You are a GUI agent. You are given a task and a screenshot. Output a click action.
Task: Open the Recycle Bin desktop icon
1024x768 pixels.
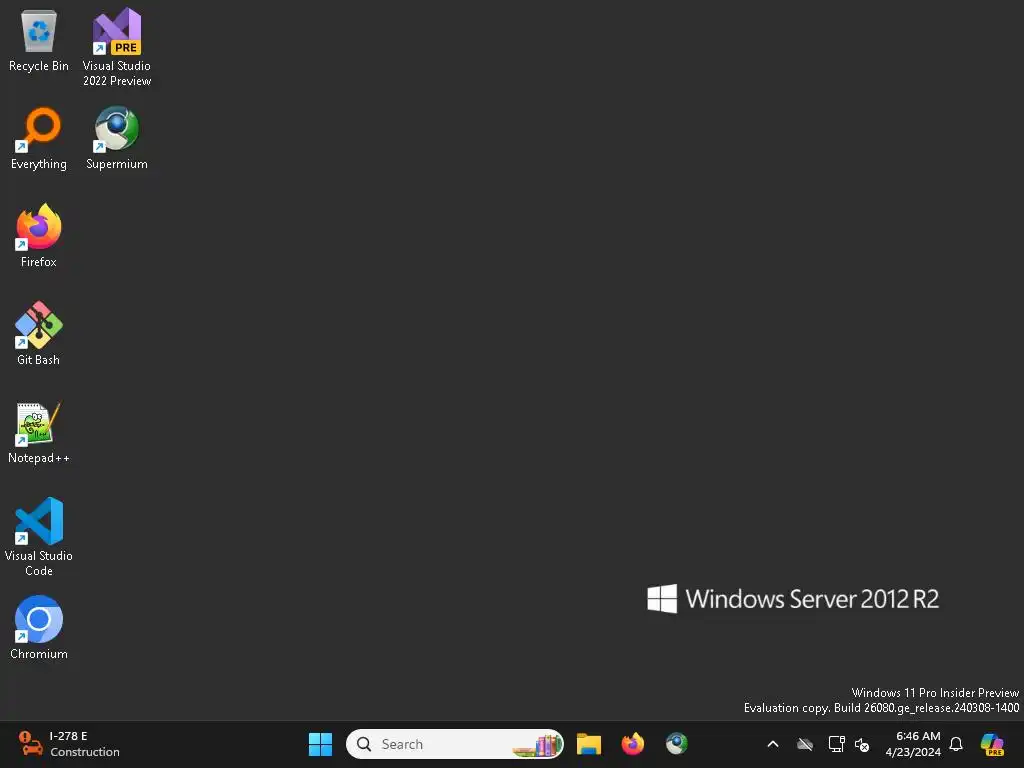pyautogui.click(x=39, y=40)
